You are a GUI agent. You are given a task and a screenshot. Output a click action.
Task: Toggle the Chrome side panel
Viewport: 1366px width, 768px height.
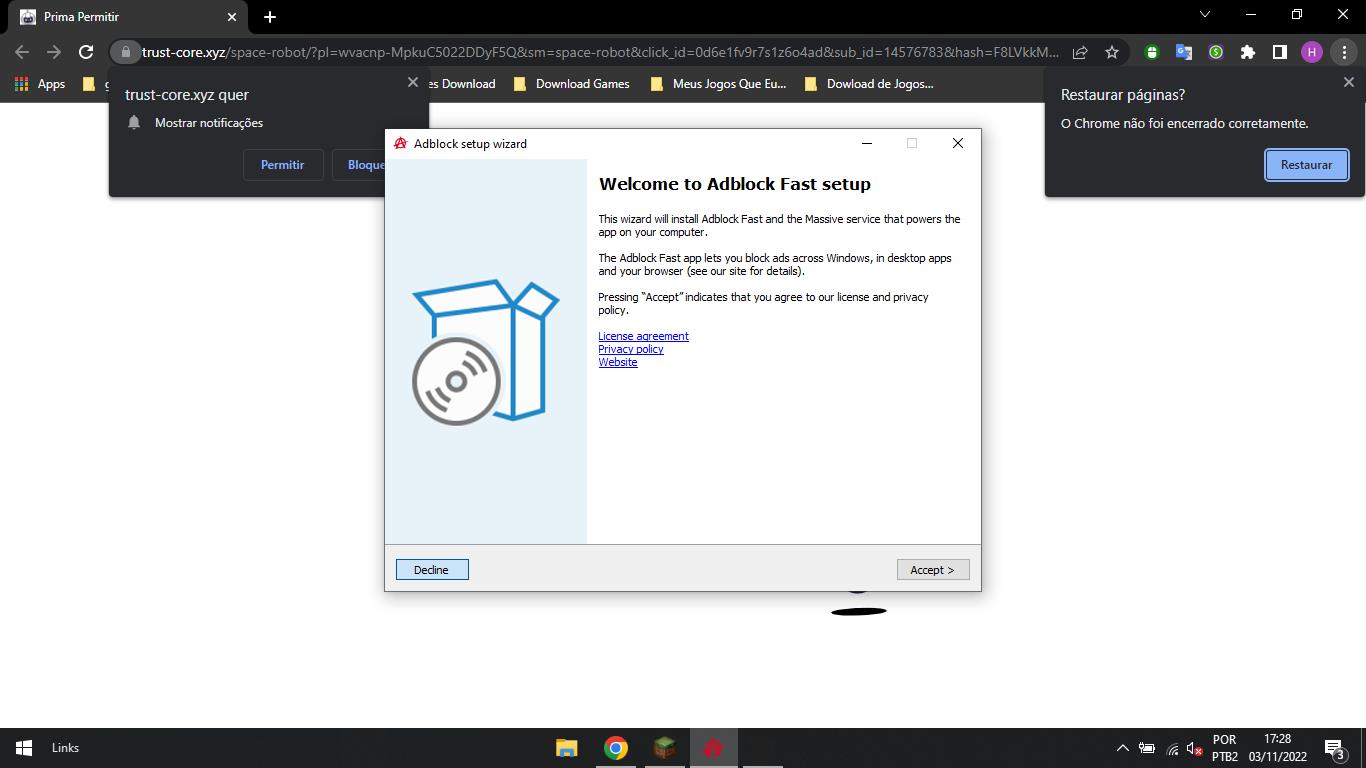(x=1279, y=52)
